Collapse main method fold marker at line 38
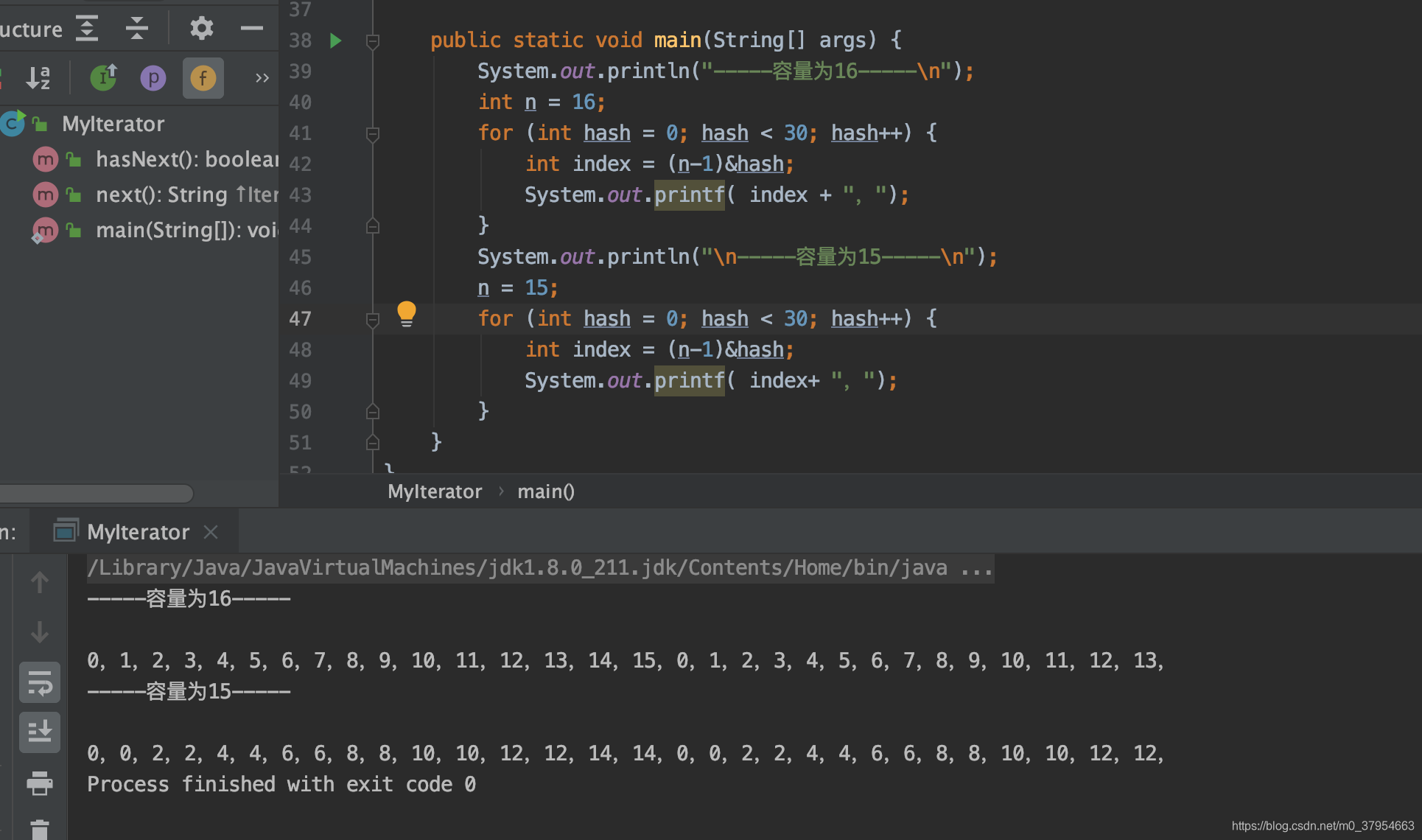This screenshot has width=1422, height=840. [x=373, y=41]
